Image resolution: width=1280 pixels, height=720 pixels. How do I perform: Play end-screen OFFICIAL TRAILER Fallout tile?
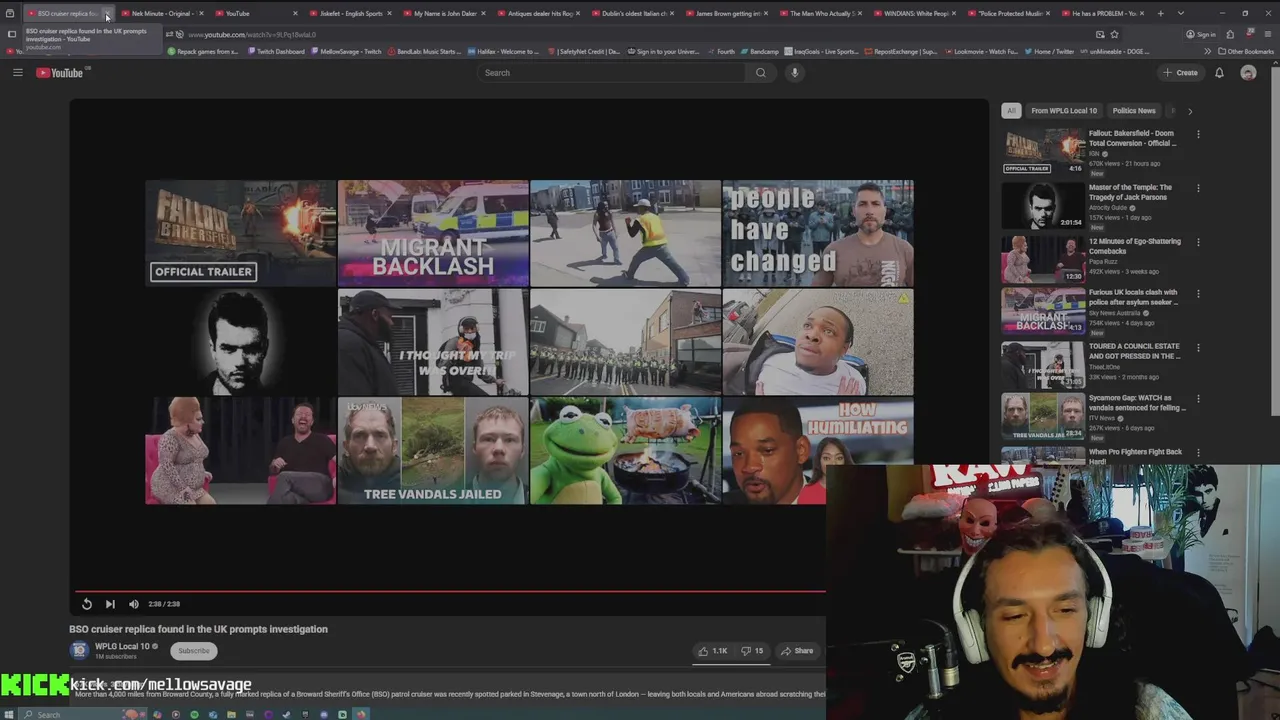(241, 233)
